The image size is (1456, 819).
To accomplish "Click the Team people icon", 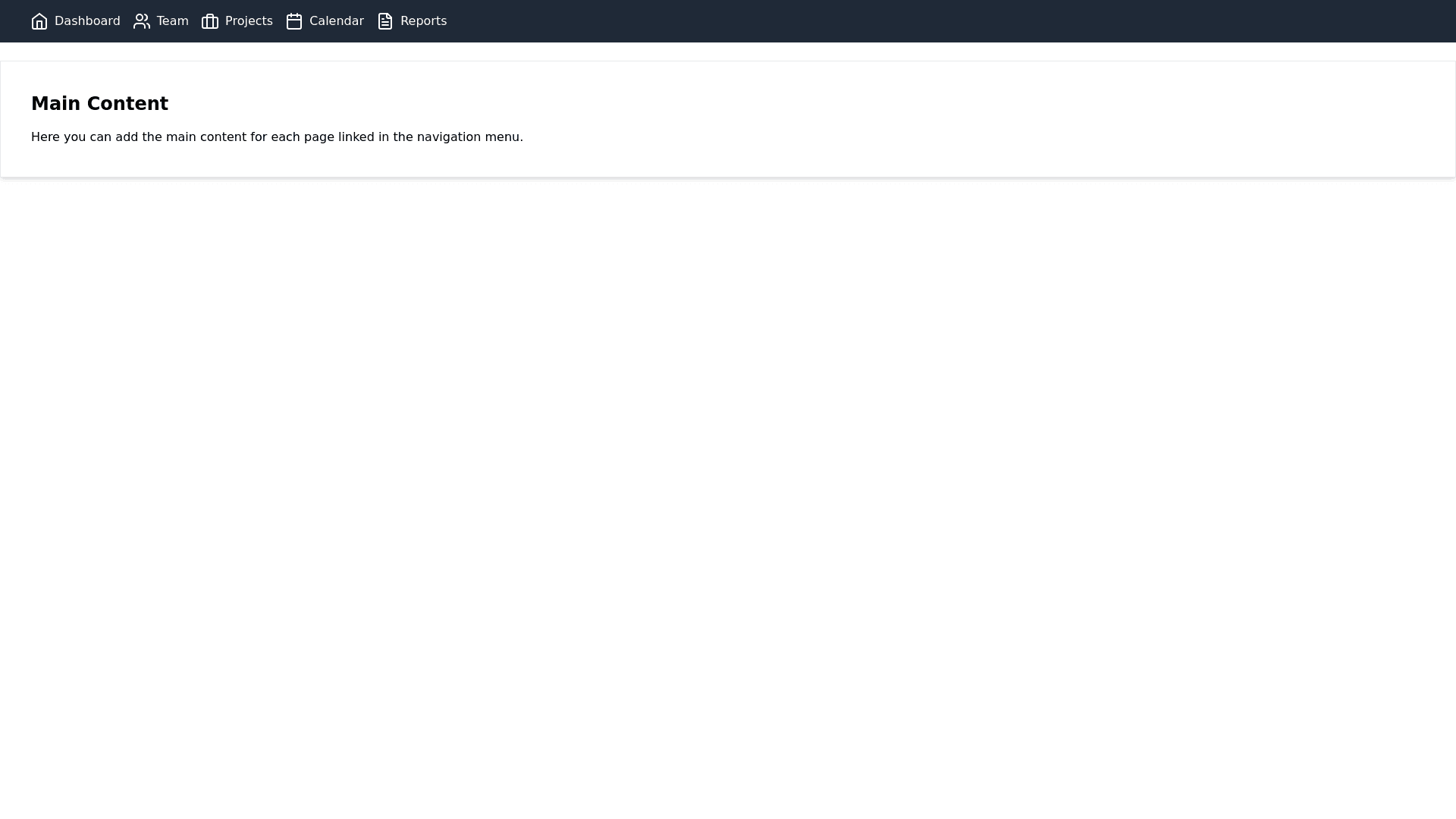I will click(142, 21).
